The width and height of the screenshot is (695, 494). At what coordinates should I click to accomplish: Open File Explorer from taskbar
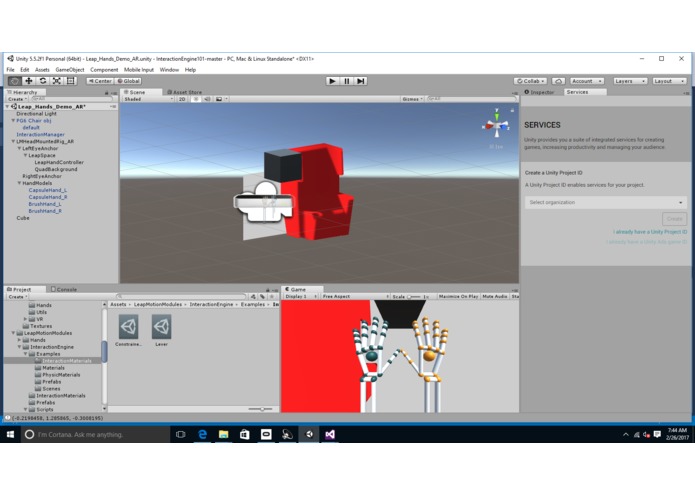point(224,435)
